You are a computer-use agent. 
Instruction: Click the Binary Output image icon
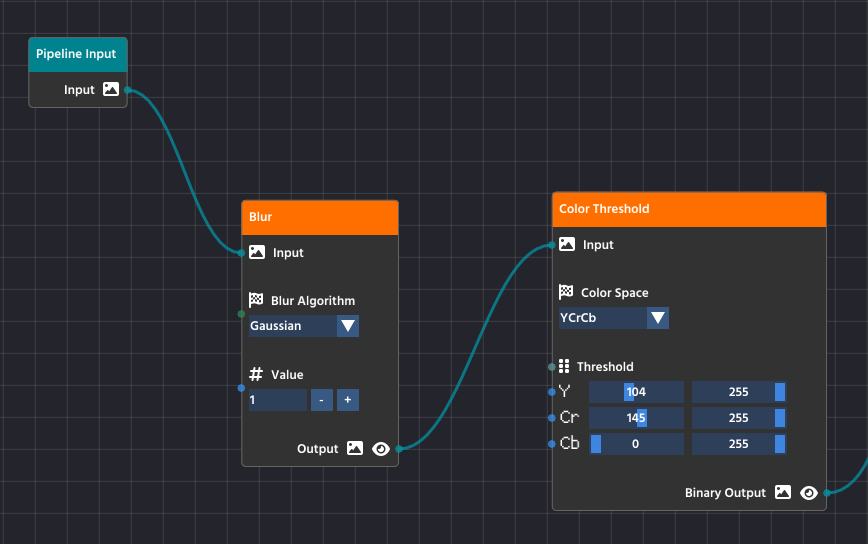[x=783, y=491]
